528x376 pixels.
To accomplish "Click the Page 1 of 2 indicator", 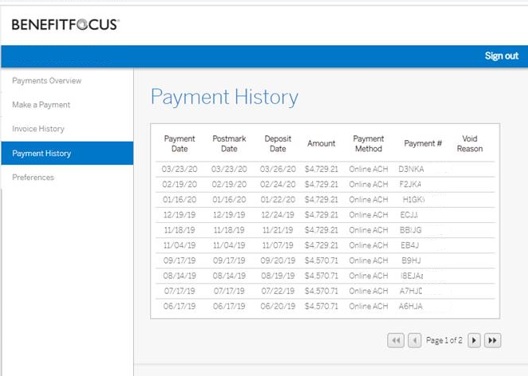I will 444,340.
